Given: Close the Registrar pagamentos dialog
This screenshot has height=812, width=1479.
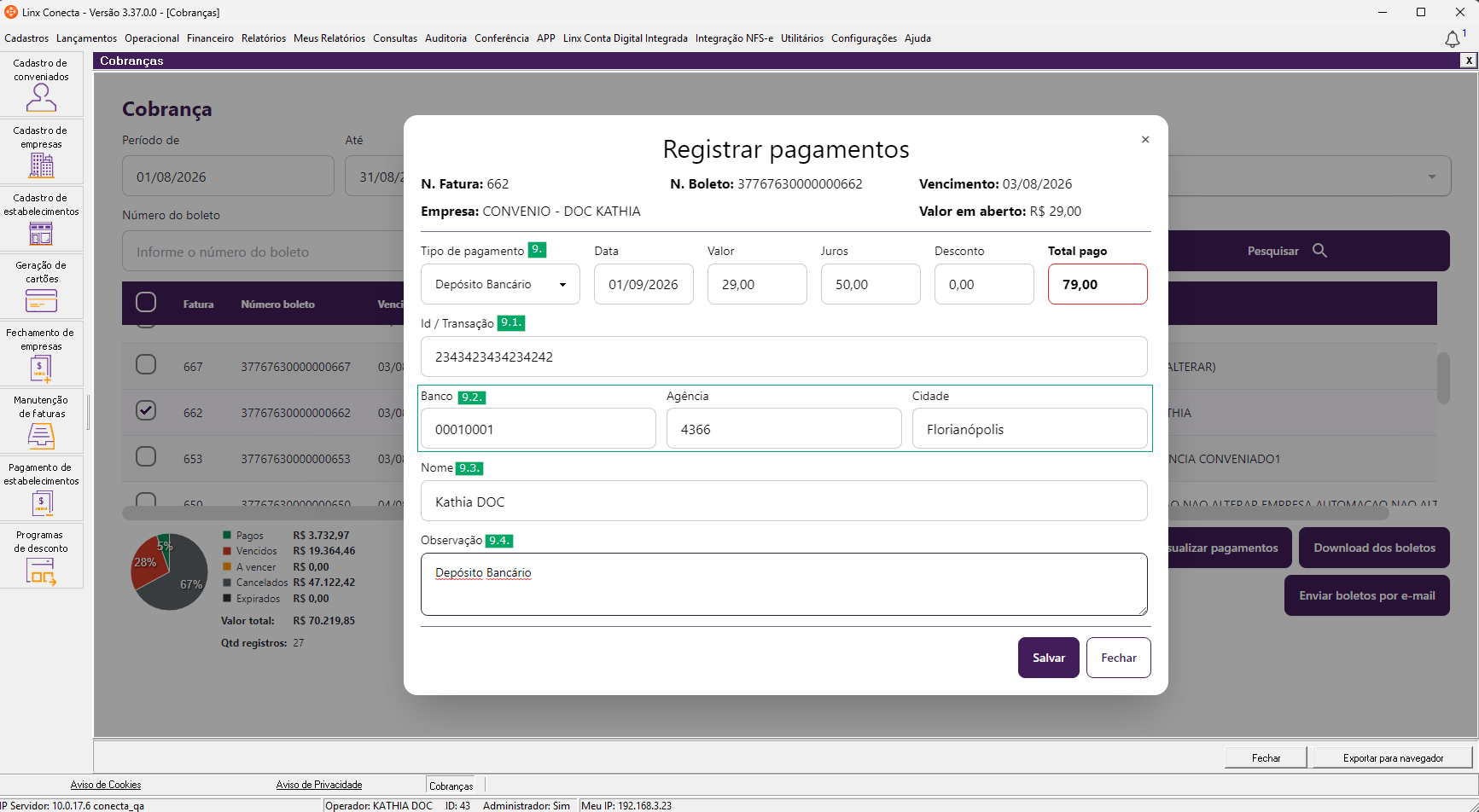Looking at the screenshot, I should tap(1145, 139).
